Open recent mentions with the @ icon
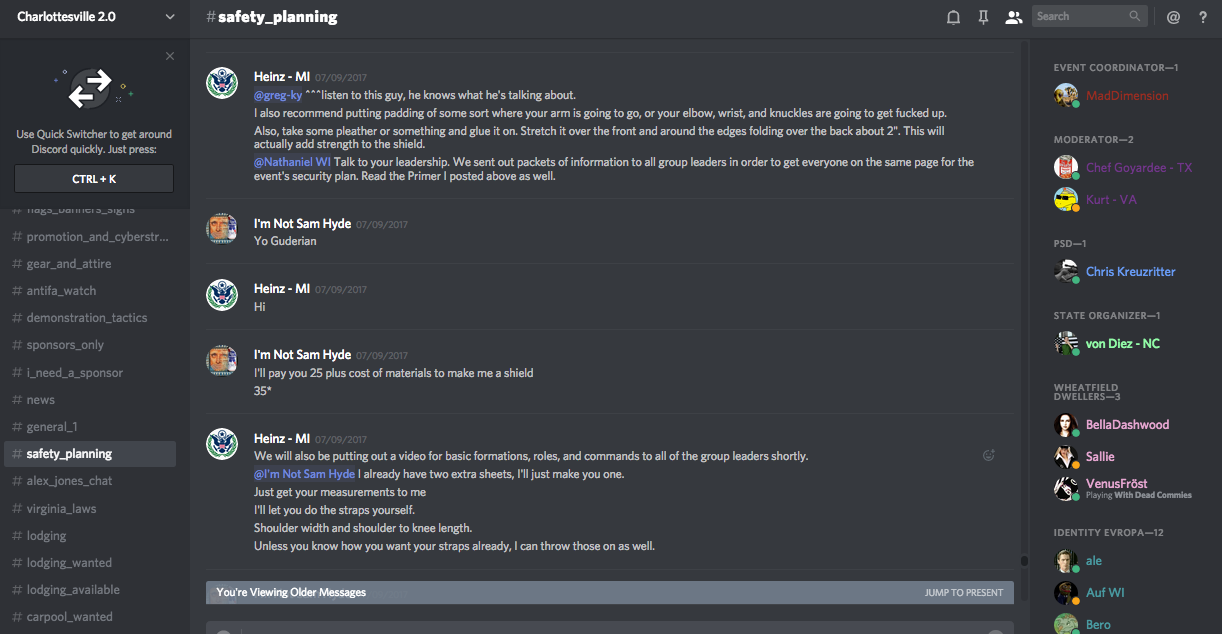Image resolution: width=1222 pixels, height=634 pixels. (x=1173, y=17)
